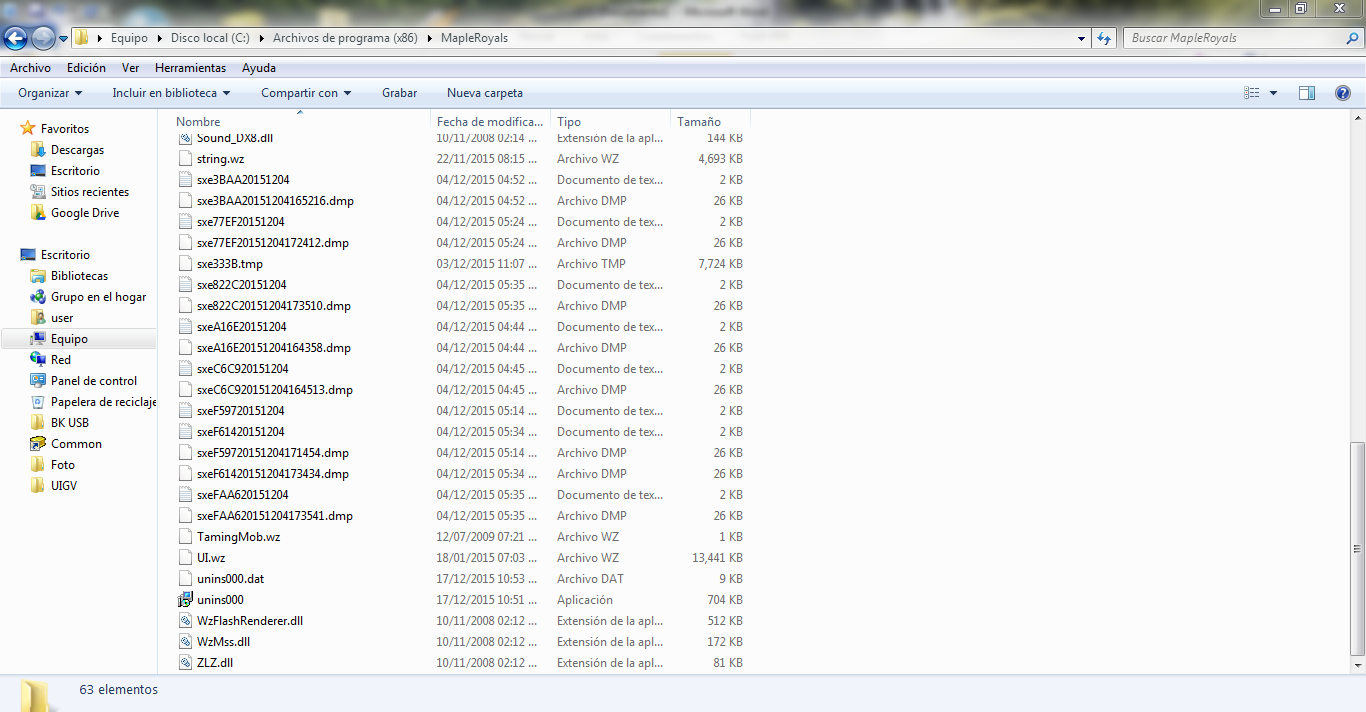
Task: Open address bar history dropdown arrow
Action: coord(1082,39)
